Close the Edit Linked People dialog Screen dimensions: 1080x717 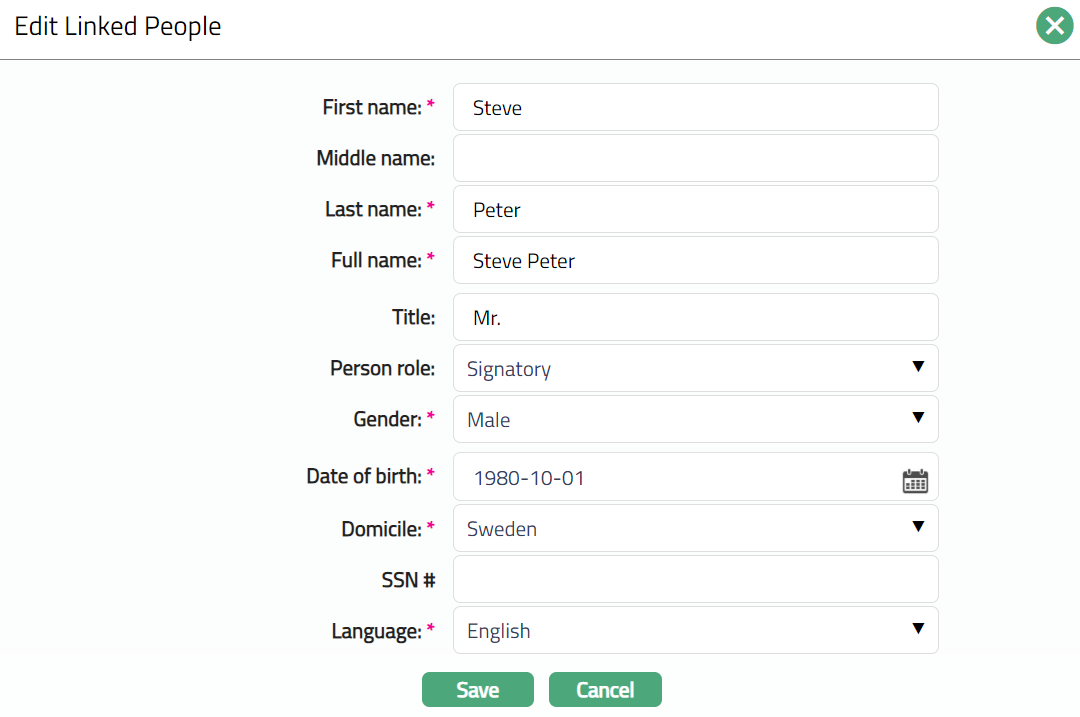coord(1054,26)
